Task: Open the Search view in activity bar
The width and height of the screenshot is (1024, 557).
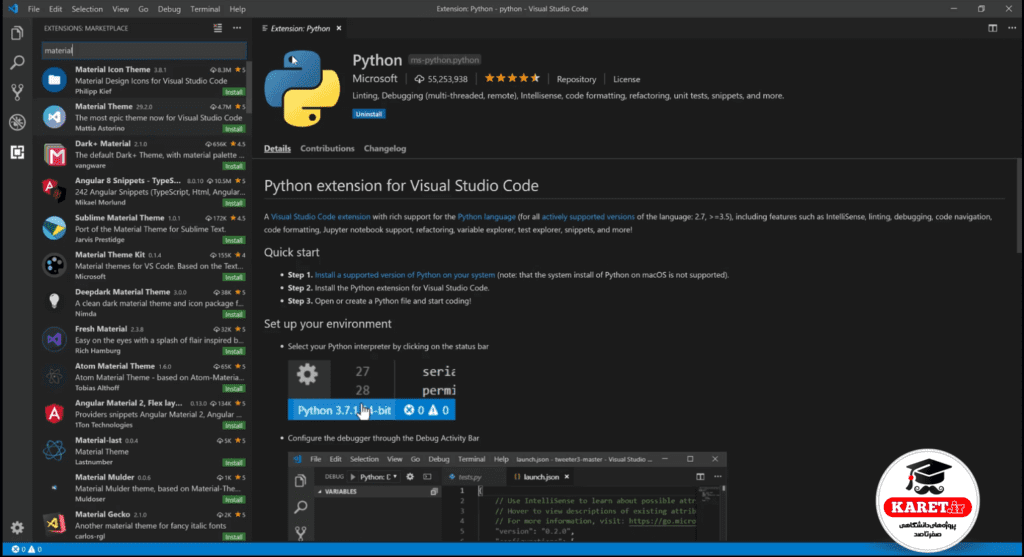Action: 17,63
